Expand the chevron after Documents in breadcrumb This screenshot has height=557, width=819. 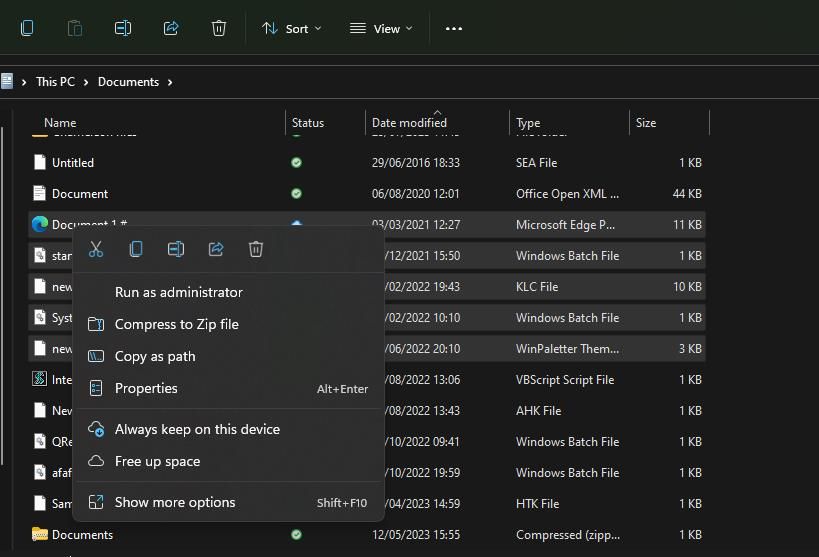point(170,82)
